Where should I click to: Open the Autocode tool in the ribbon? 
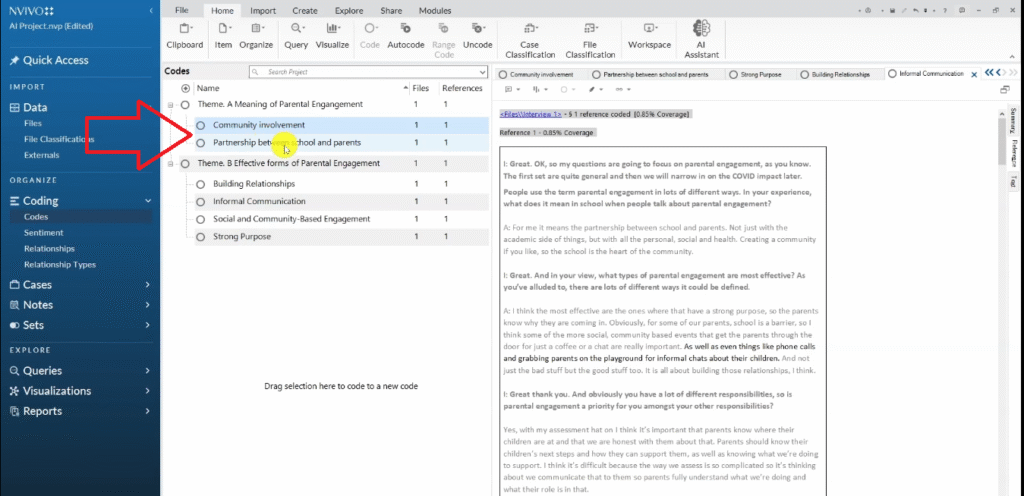406,35
